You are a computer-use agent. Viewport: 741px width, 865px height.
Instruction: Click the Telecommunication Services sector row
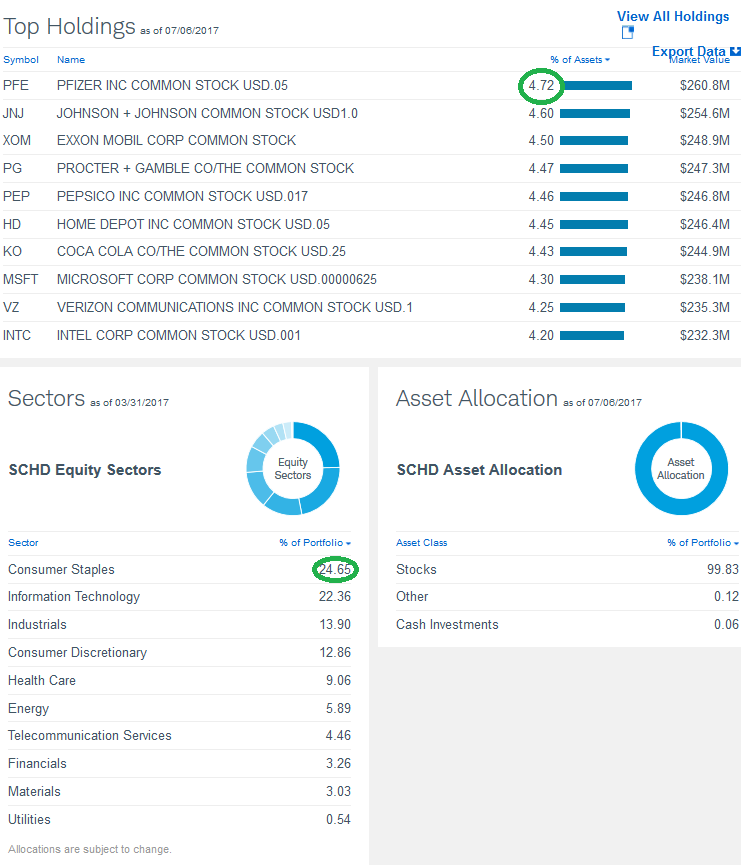[x=179, y=735]
